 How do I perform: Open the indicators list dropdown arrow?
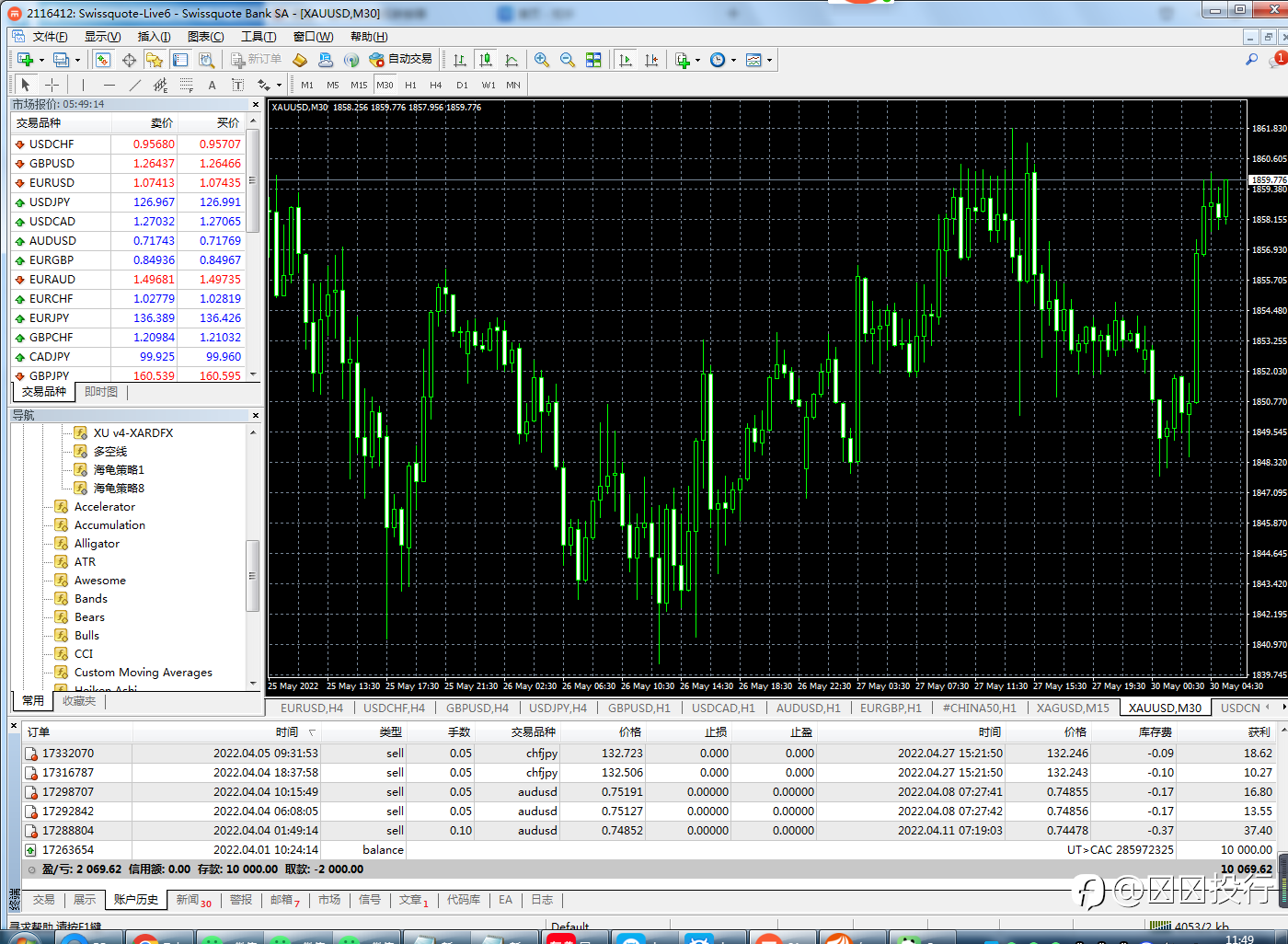tap(697, 61)
